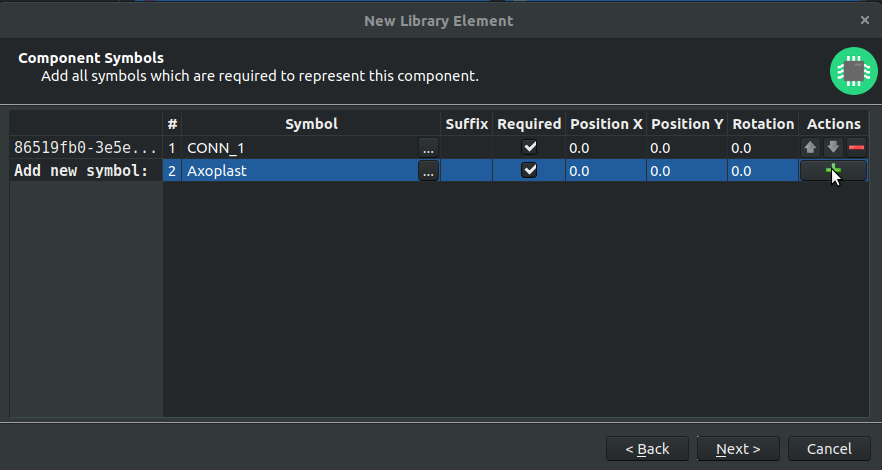Select the 86519fb0-3e5e UUID row header
Screen dimensions: 882x470
(x=86, y=147)
